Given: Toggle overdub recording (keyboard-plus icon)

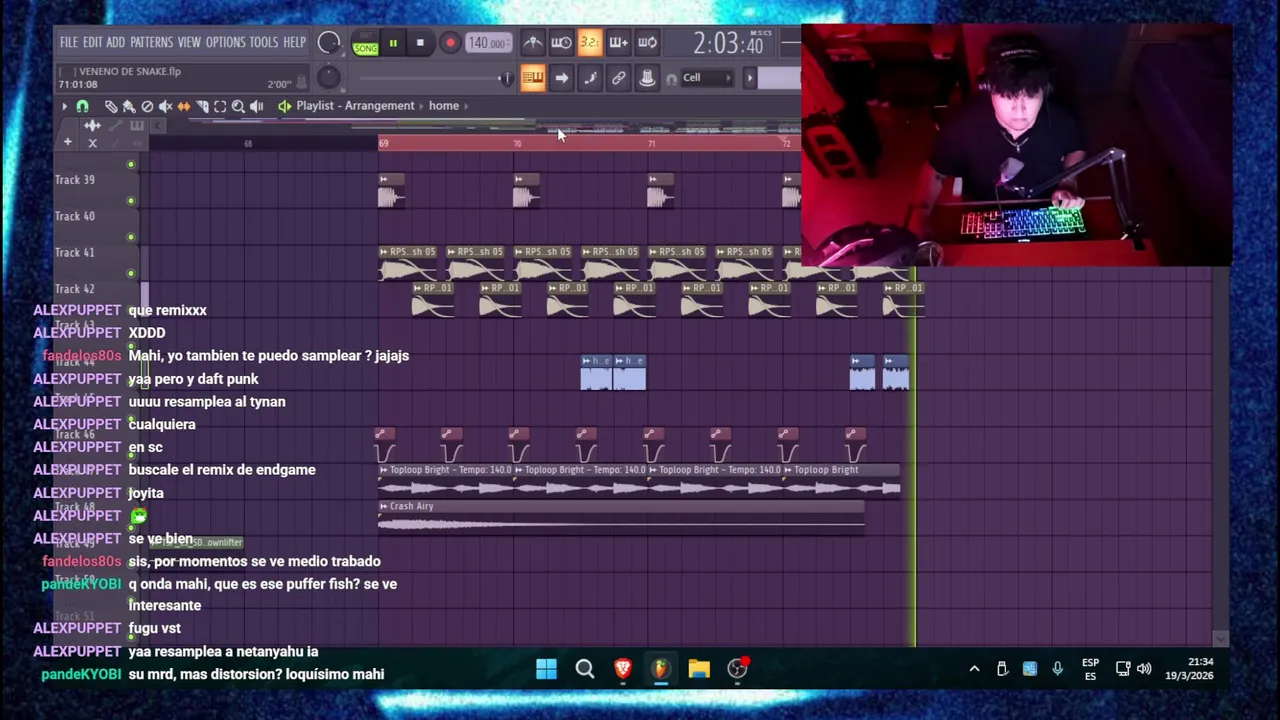Looking at the screenshot, I should 618,43.
